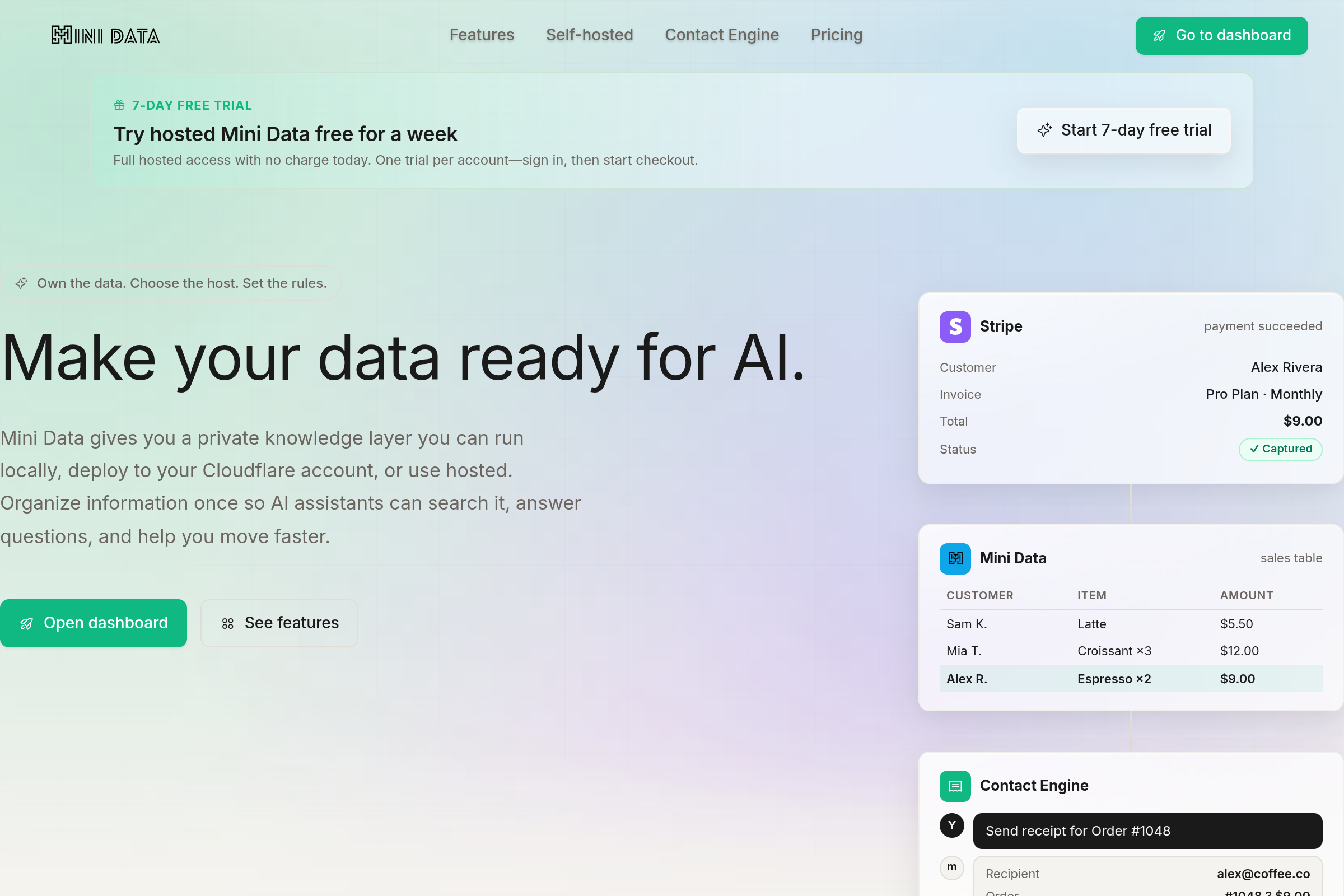Click the blue Mini Data card icon
Viewport: 1344px width, 896px height.
tap(955, 558)
